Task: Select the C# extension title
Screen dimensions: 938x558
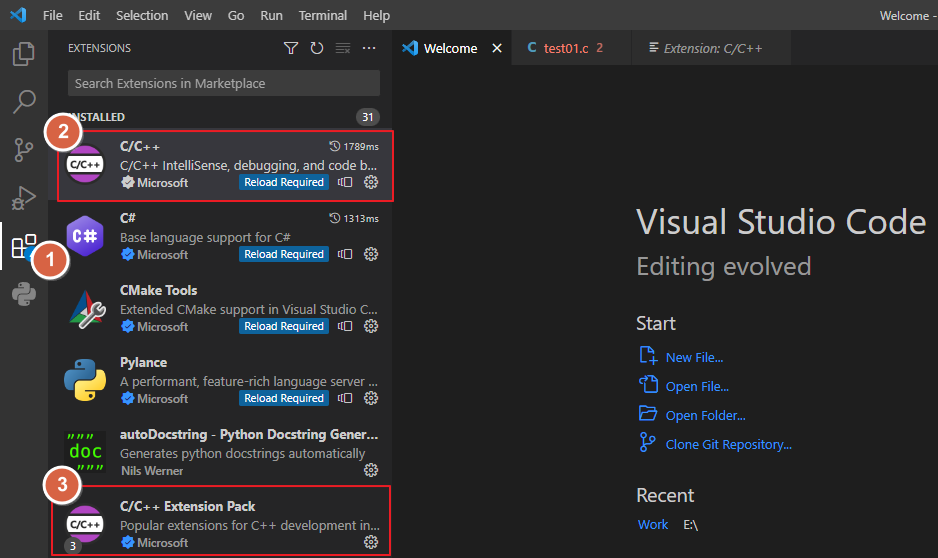Action: point(127,218)
